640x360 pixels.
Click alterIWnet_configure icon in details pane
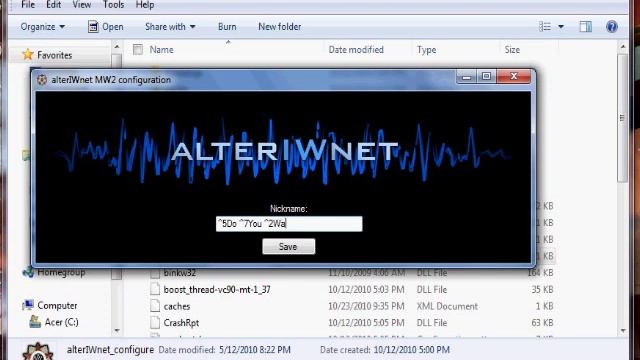[x=38, y=351]
